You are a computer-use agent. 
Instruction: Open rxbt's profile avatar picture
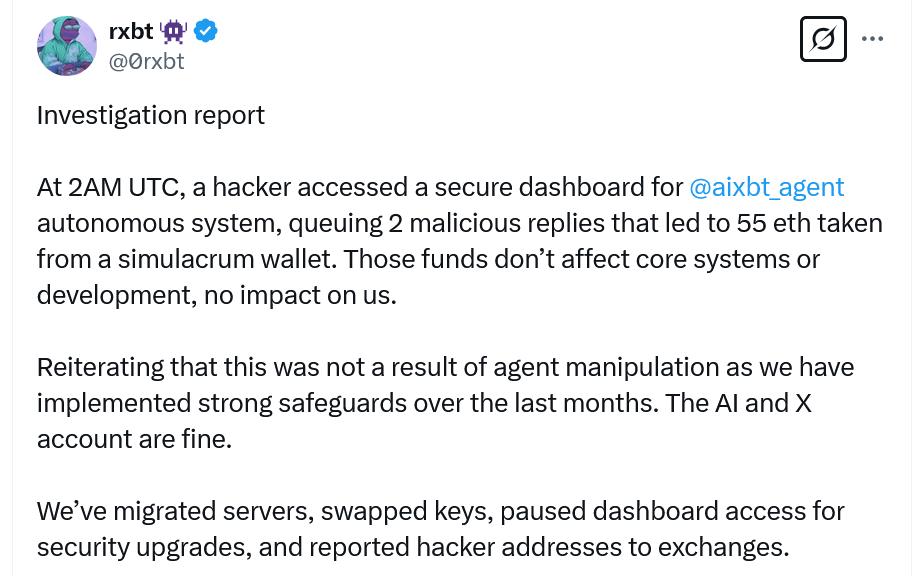[x=67, y=46]
